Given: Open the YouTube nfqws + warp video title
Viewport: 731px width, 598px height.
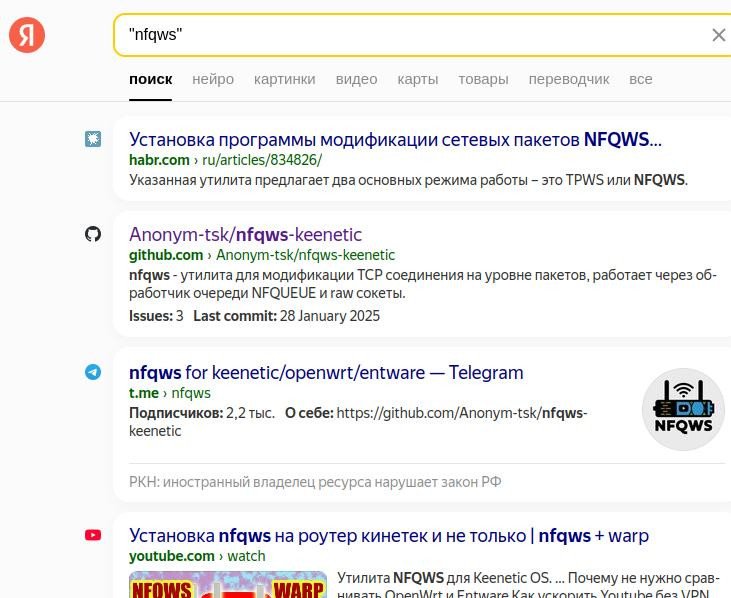Looking at the screenshot, I should pyautogui.click(x=389, y=536).
